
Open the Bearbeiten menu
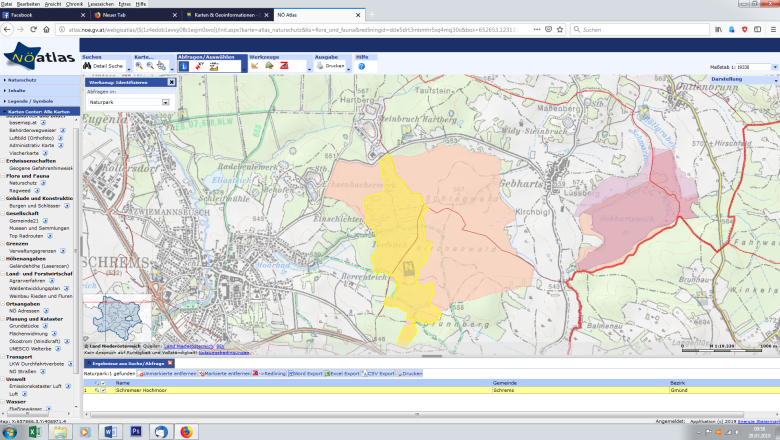coord(28,3)
